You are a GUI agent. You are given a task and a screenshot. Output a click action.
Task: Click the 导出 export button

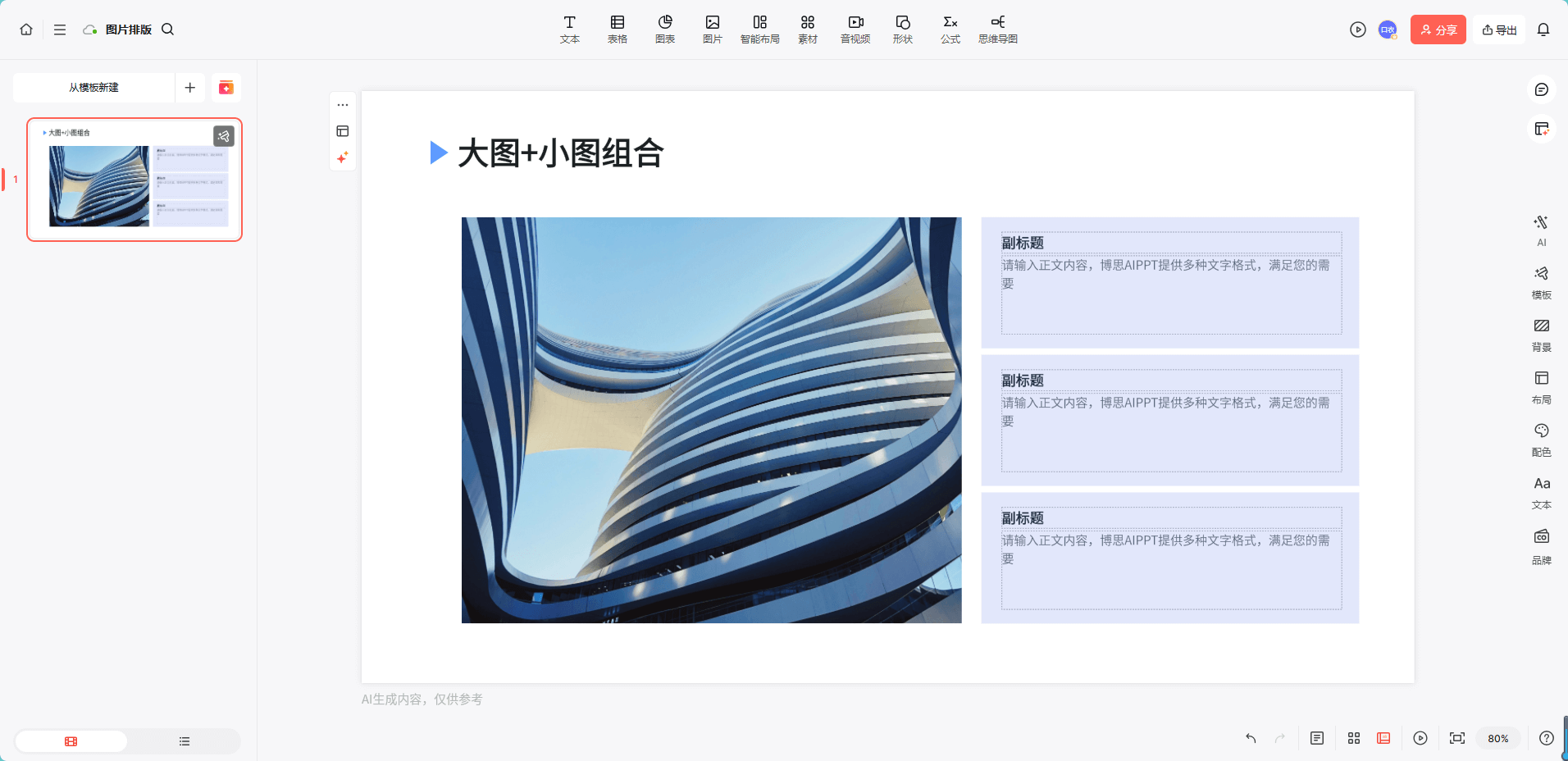pos(1498,29)
